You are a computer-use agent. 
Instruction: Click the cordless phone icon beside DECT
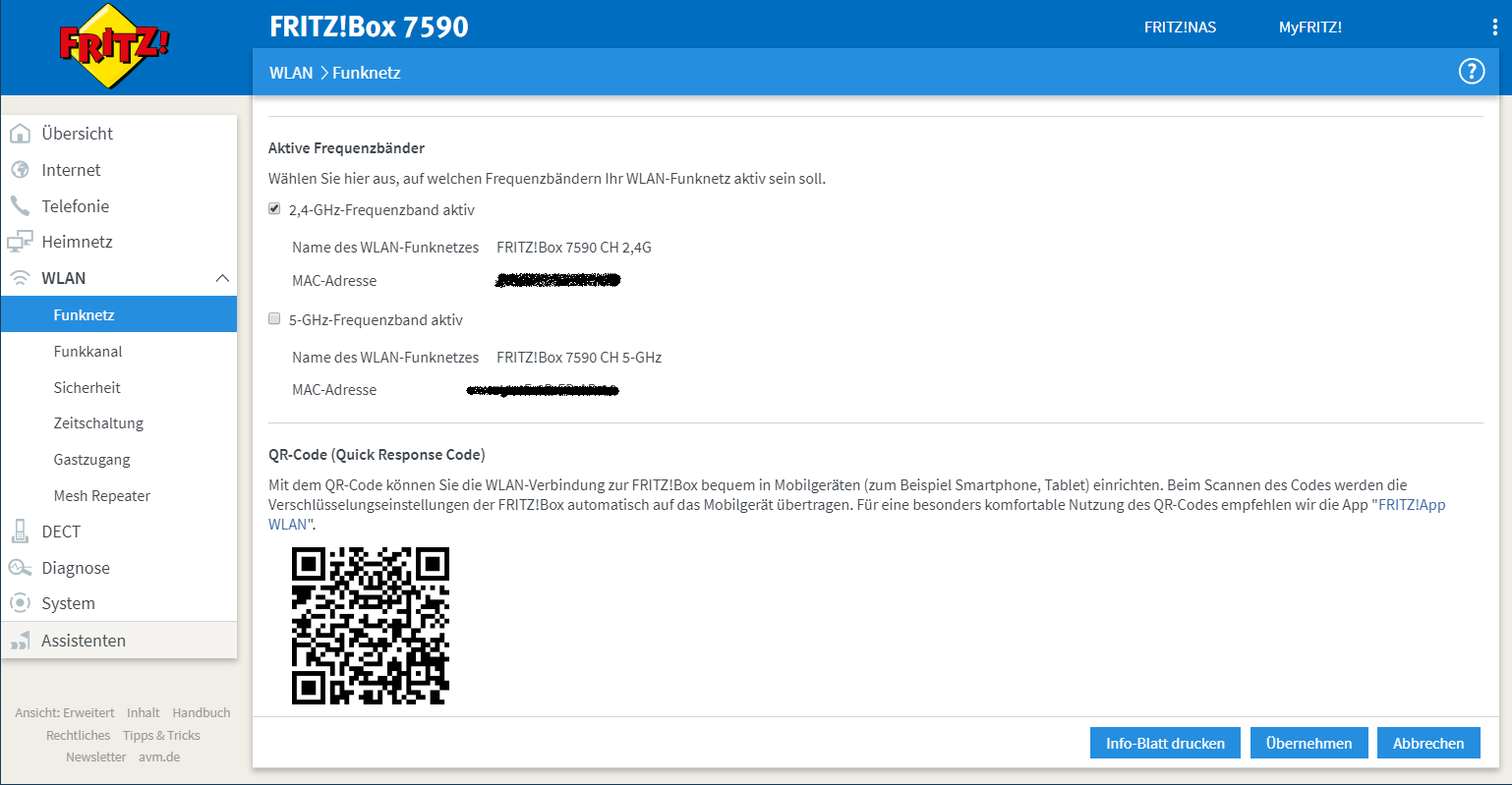20,532
